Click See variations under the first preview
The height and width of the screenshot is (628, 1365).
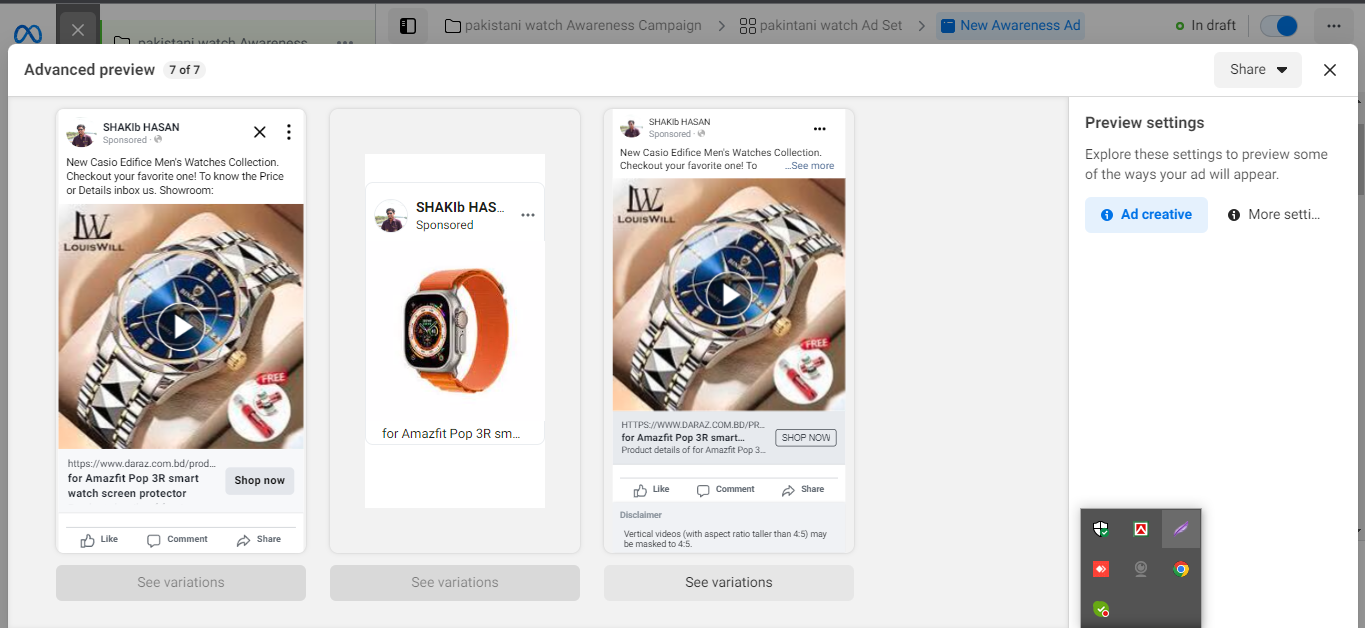(x=181, y=583)
